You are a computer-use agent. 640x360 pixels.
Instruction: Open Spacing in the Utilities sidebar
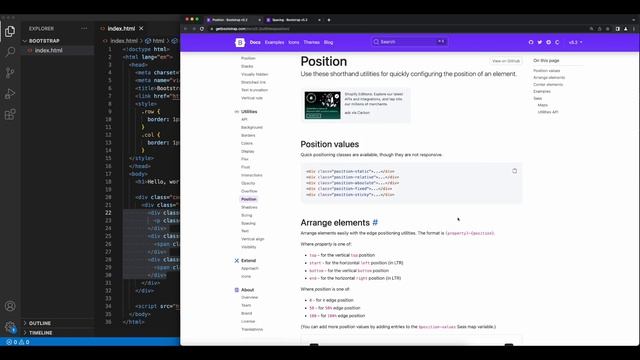click(x=248, y=223)
